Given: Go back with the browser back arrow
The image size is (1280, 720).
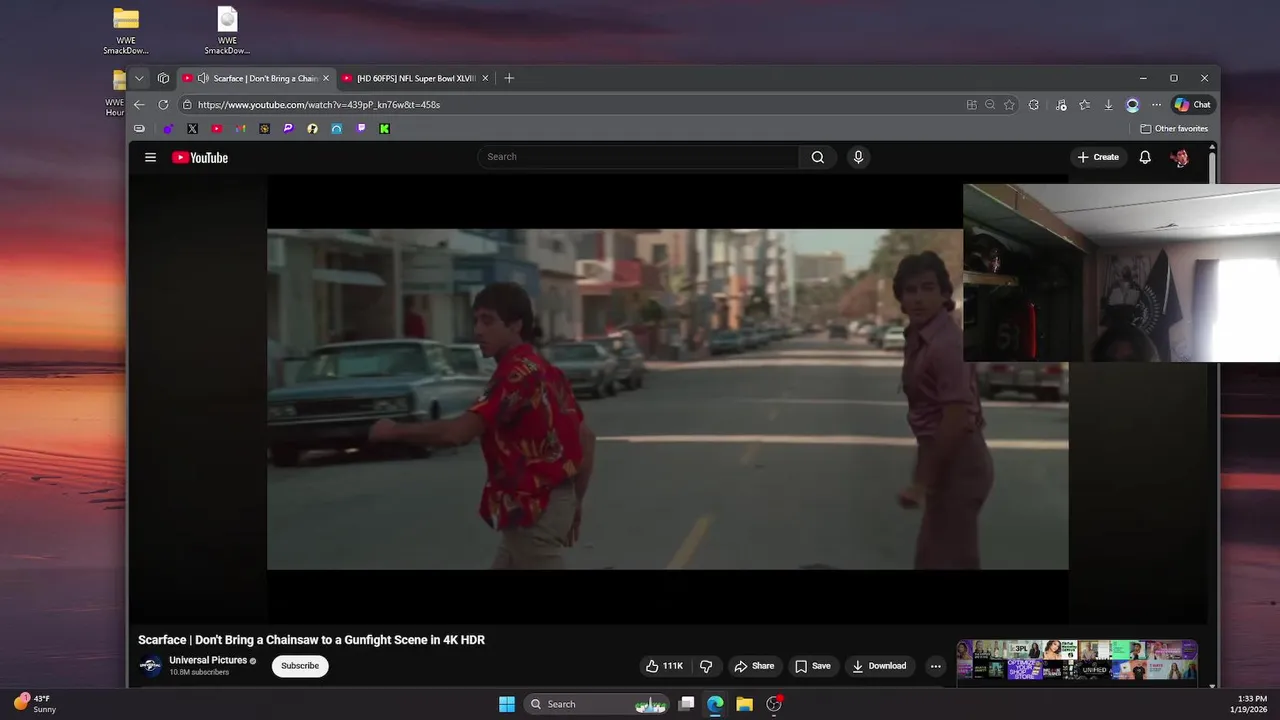Looking at the screenshot, I should pos(139,104).
